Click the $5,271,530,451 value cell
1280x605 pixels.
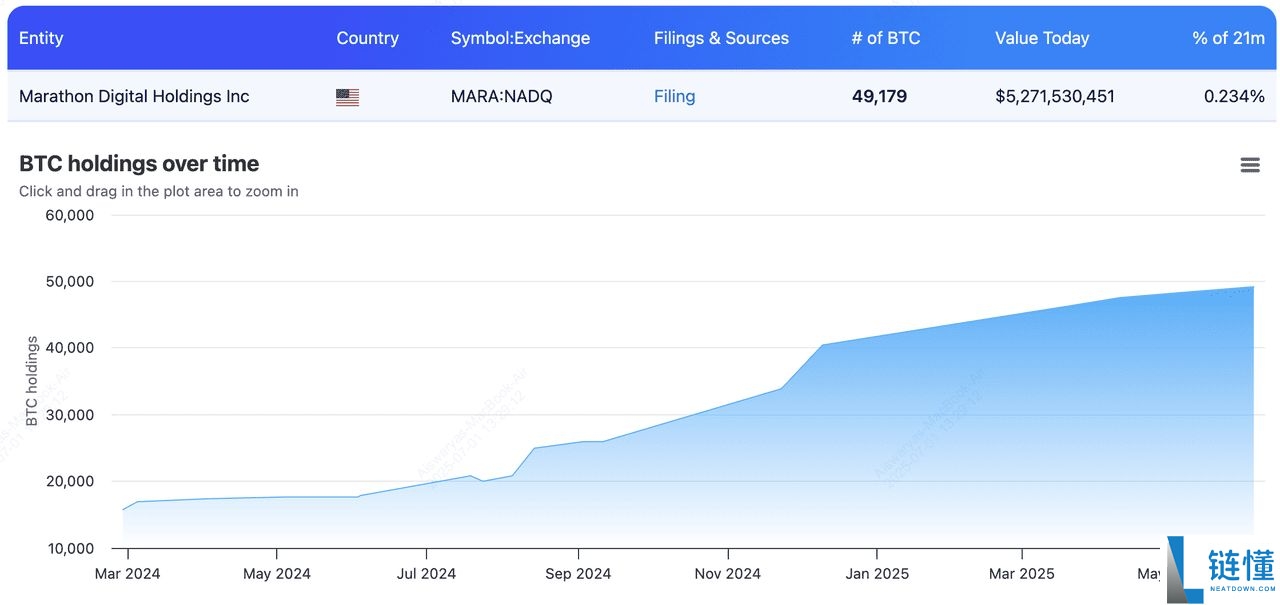pyautogui.click(x=1054, y=97)
